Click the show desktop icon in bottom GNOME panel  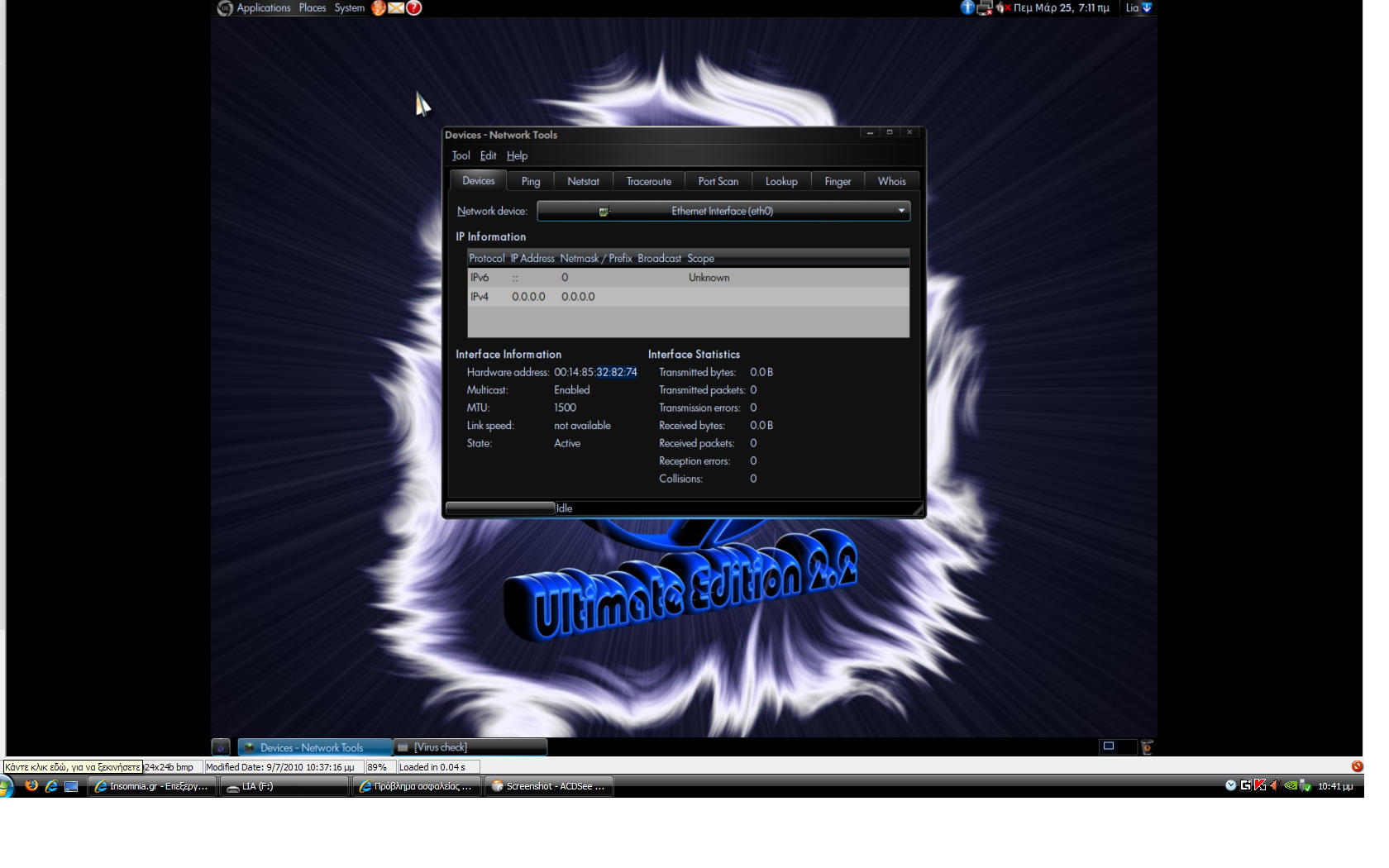[x=221, y=747]
